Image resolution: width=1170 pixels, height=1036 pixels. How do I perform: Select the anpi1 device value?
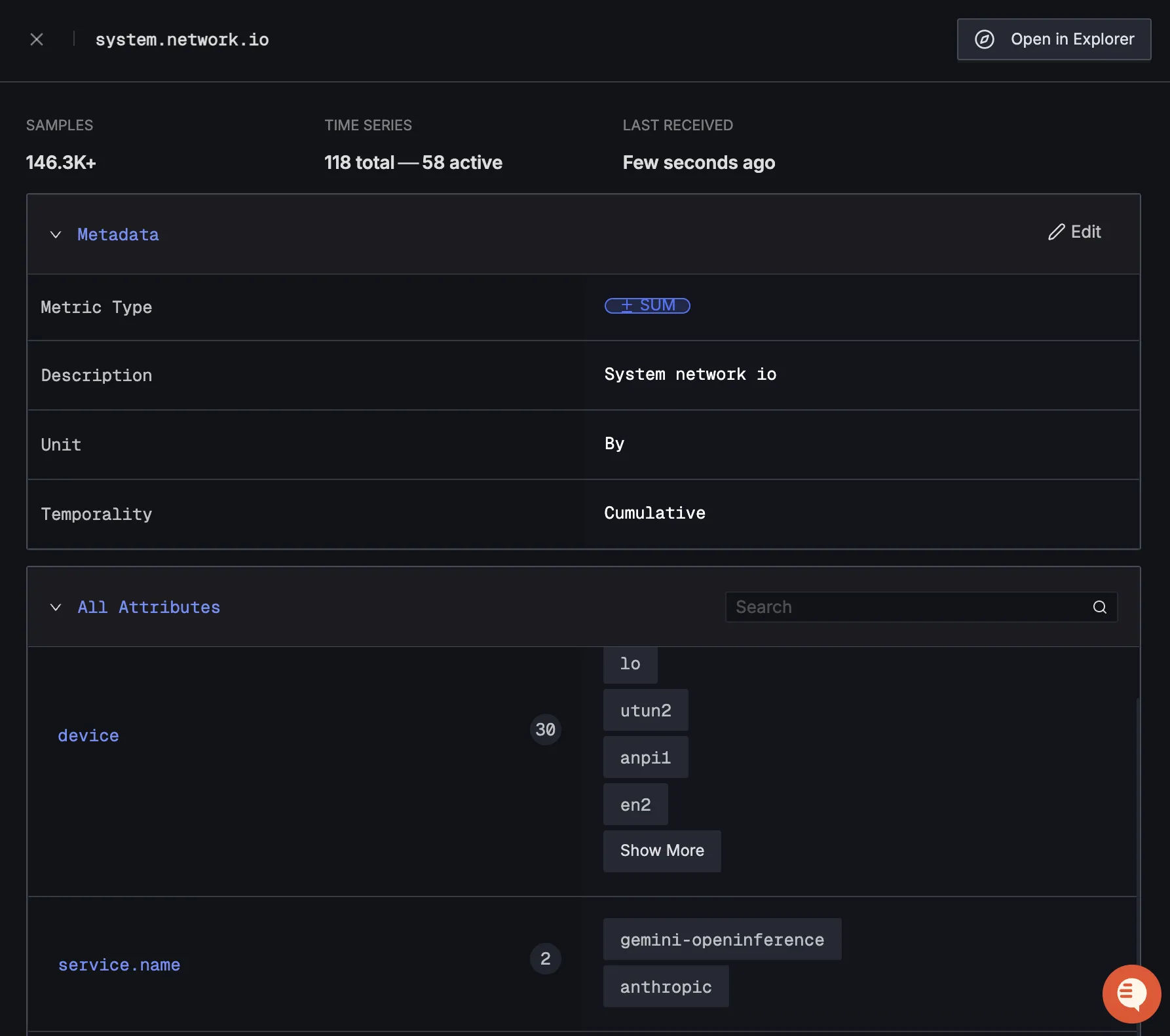pyautogui.click(x=645, y=757)
